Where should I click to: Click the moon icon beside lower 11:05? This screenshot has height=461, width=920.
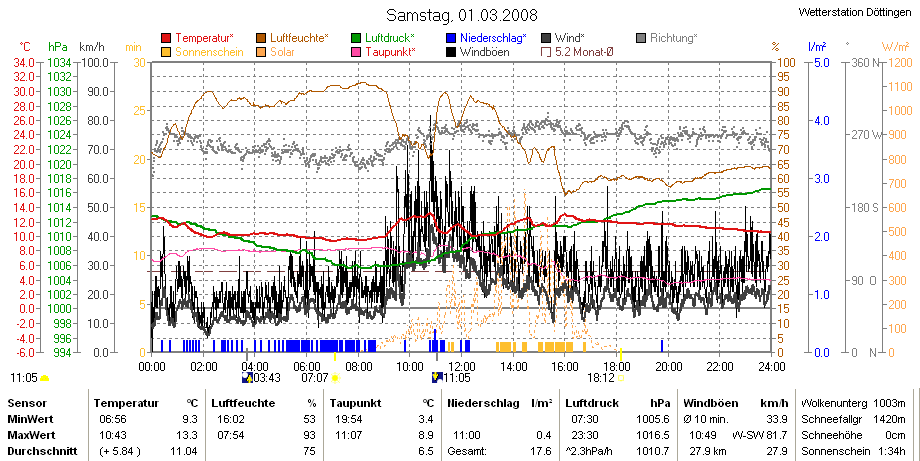coord(437,377)
